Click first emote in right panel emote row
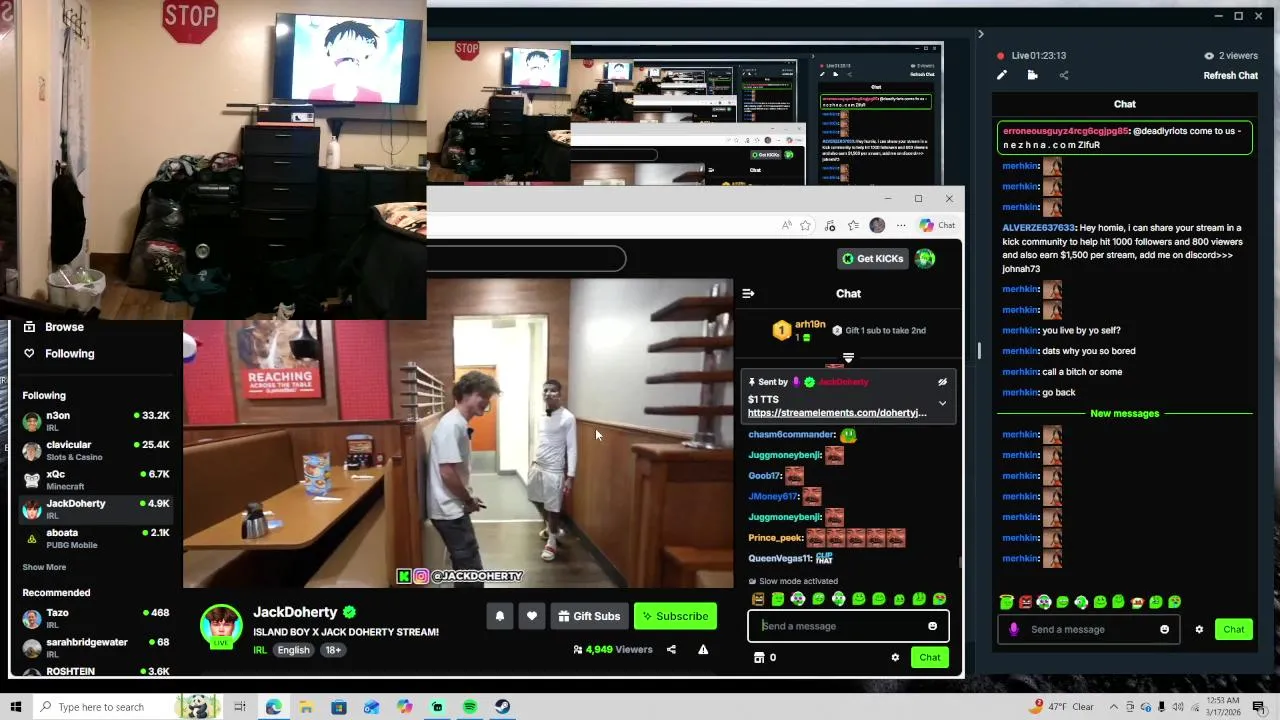This screenshot has width=1280, height=720. [1006, 602]
